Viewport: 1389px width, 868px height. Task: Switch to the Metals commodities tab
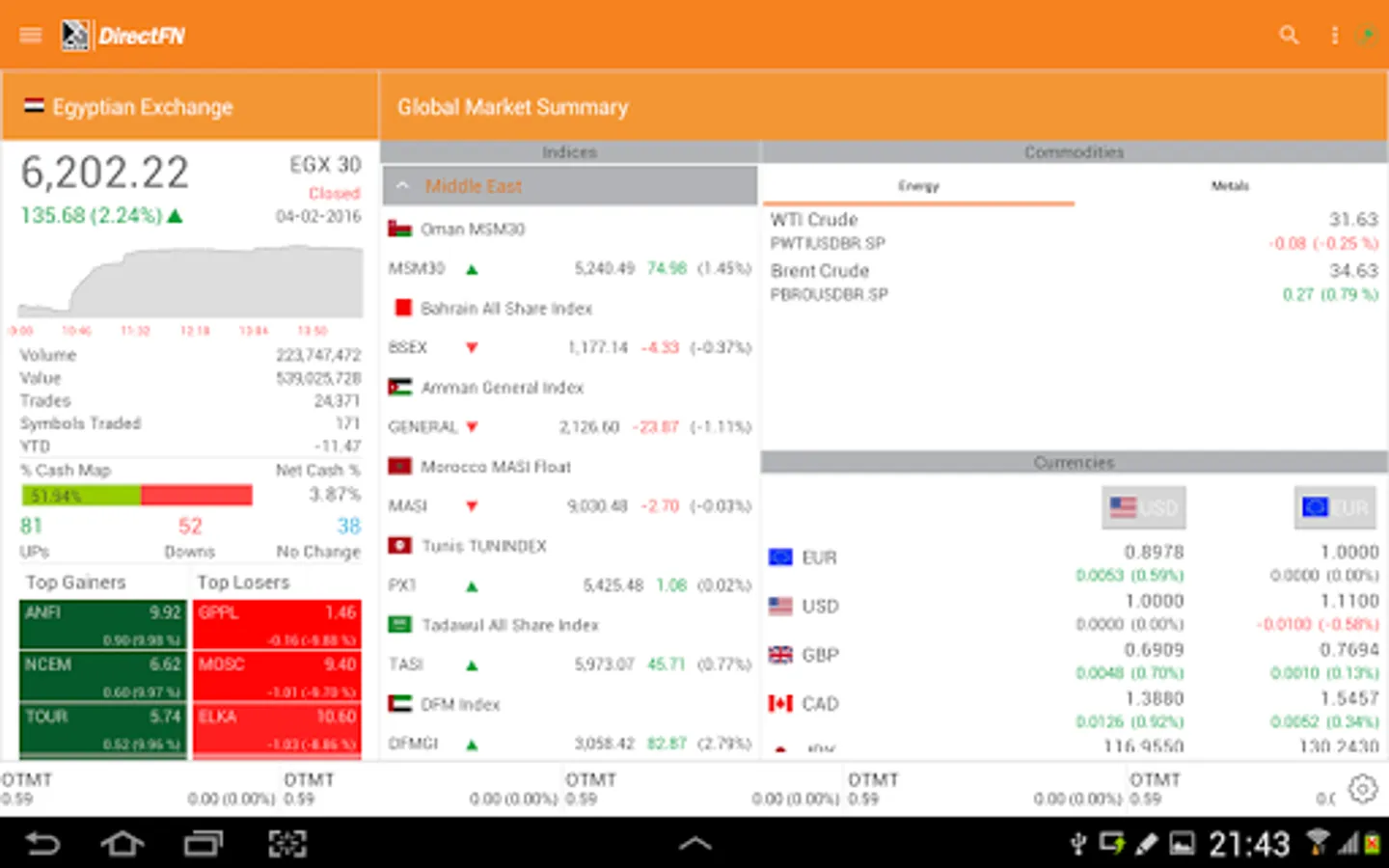[1230, 186]
